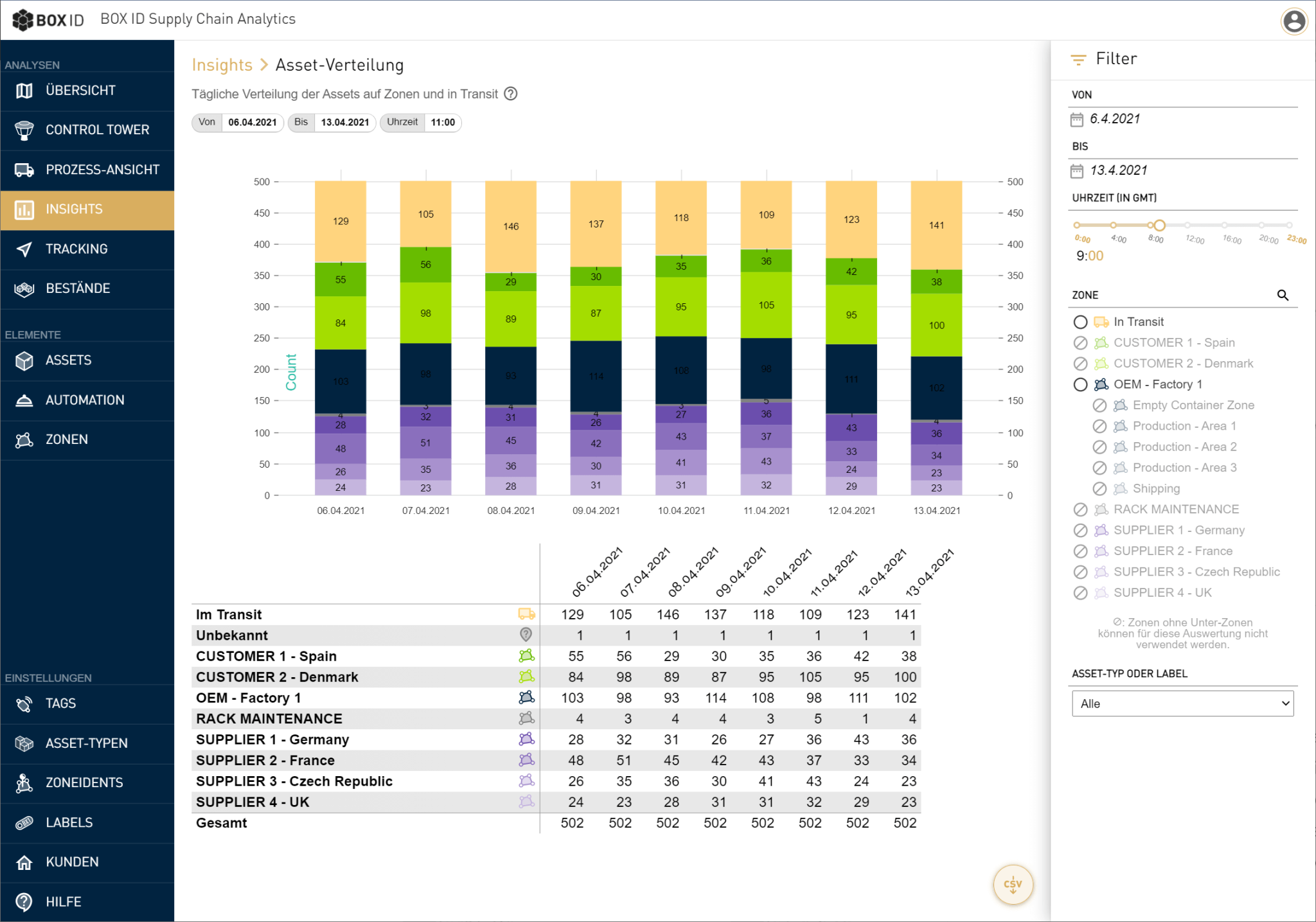
Task: Click the Im Transit truck icon in the table
Action: 526,614
